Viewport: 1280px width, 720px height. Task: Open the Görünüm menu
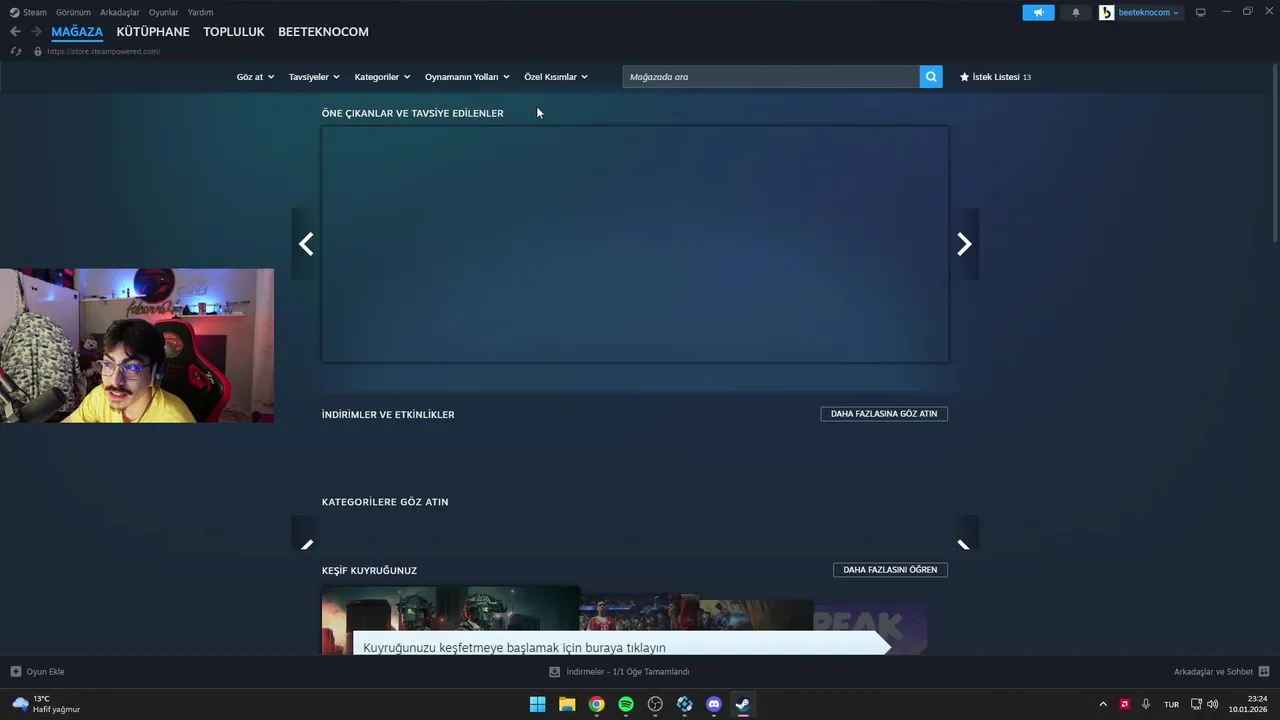pos(73,12)
